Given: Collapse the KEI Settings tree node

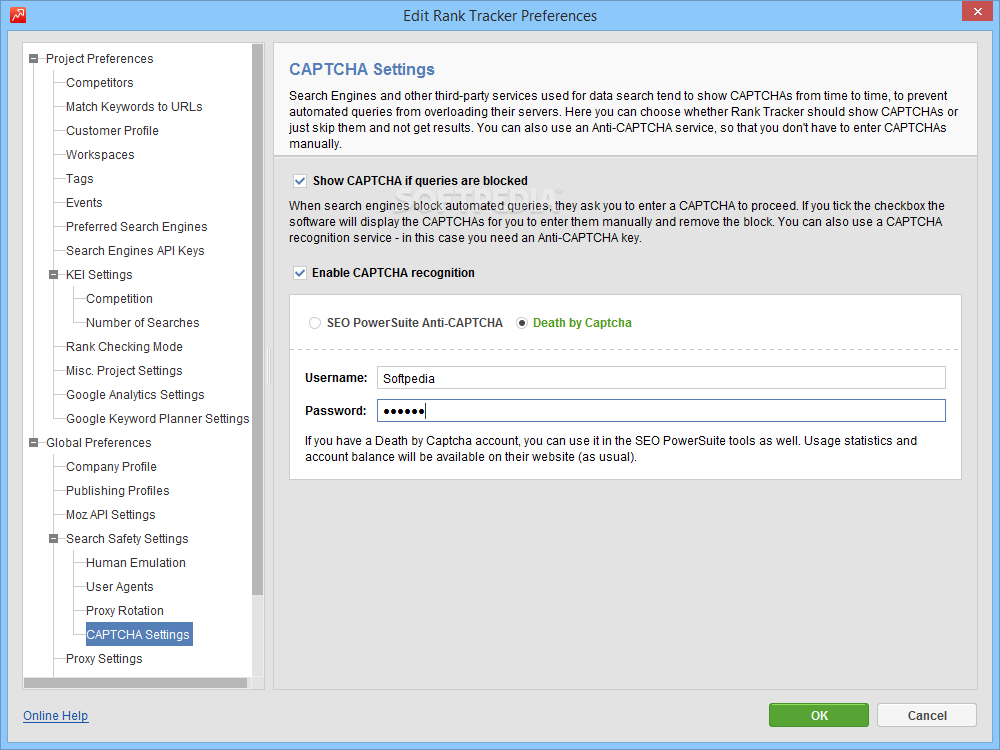Looking at the screenshot, I should pyautogui.click(x=54, y=275).
